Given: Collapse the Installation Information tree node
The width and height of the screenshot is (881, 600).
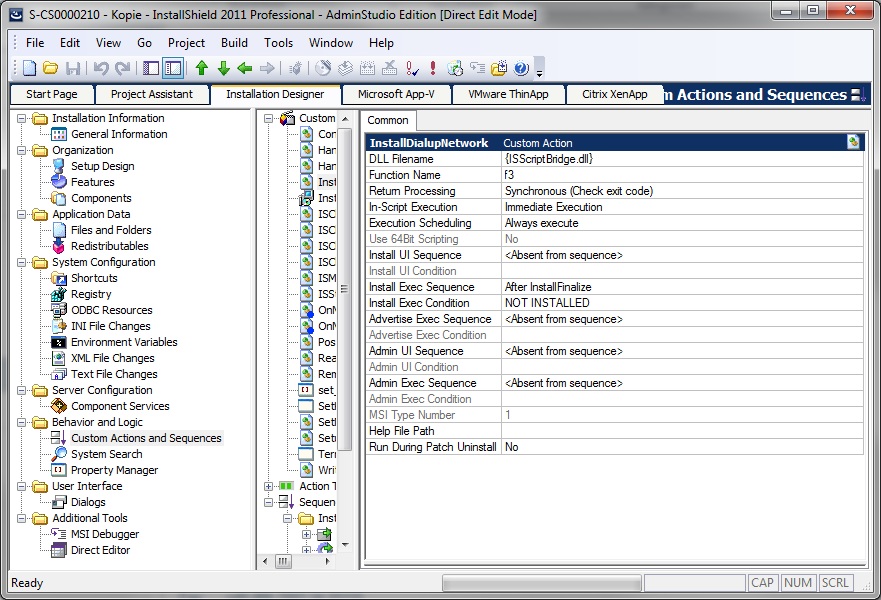Looking at the screenshot, I should 20,118.
